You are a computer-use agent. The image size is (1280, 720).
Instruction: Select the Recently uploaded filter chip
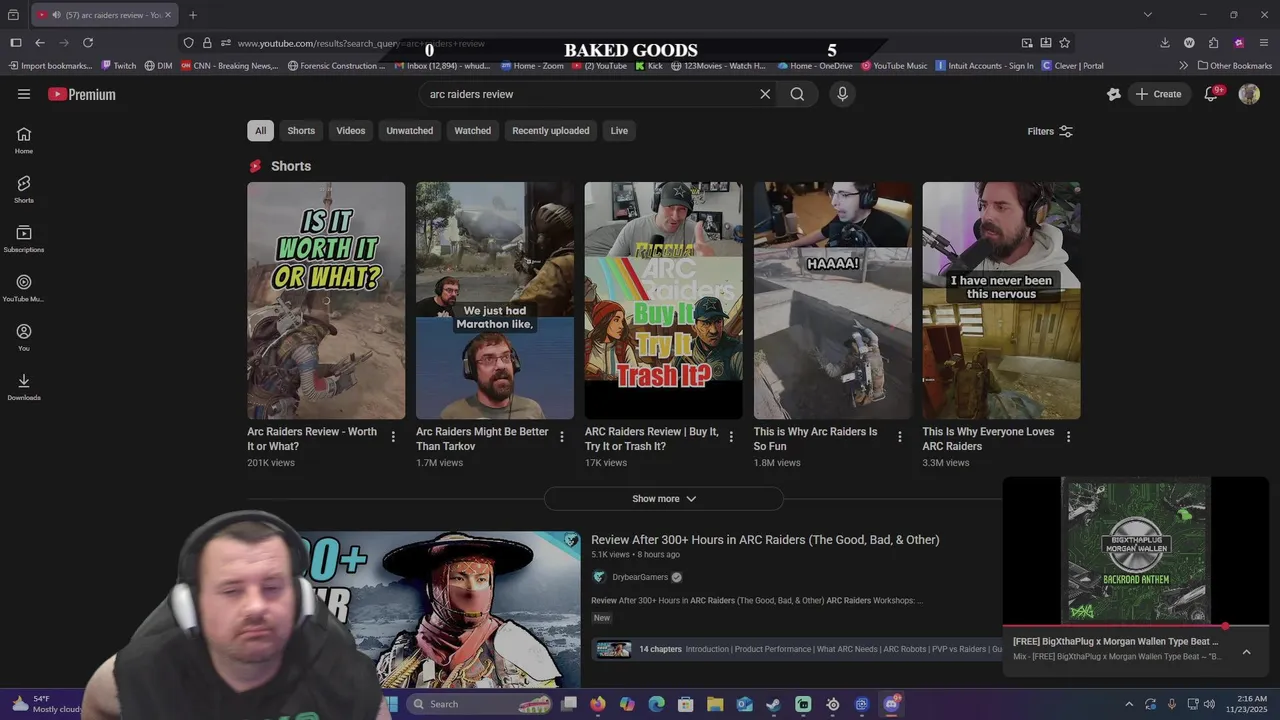551,131
